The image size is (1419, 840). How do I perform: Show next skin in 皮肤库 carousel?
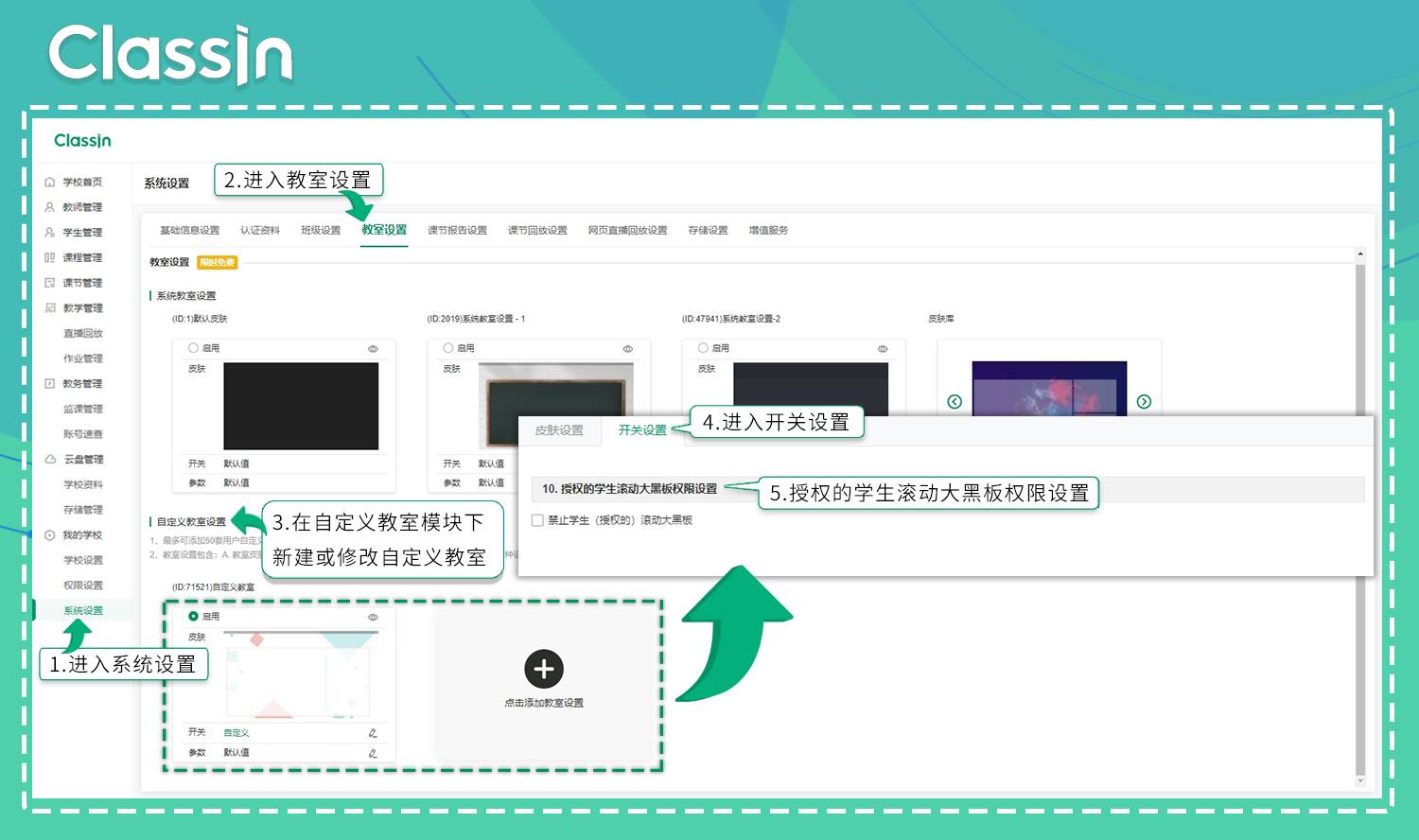[x=1144, y=401]
